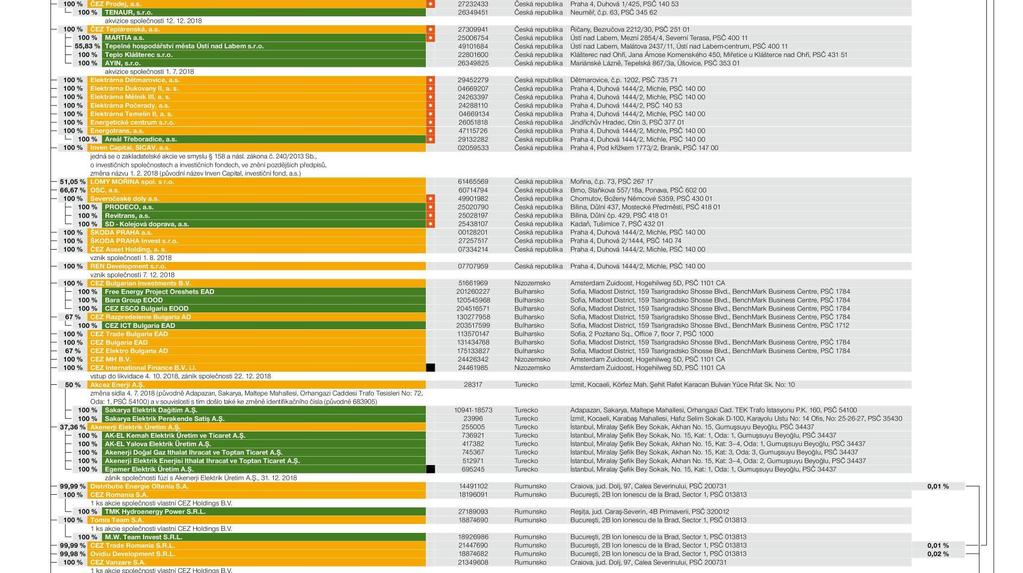Click the 37,36 % share of Akenerji
Viewport: 1023px width, 573px height.
(72, 427)
